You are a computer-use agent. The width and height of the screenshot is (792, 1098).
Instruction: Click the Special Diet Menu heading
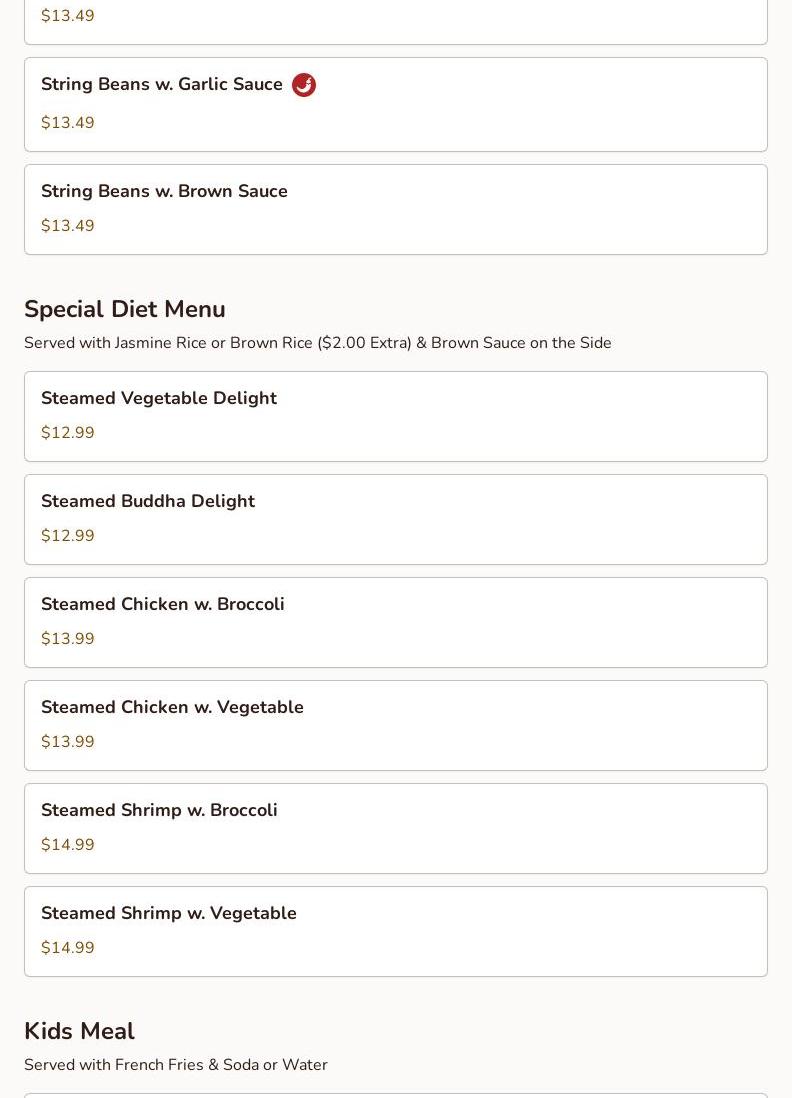pos(125,309)
